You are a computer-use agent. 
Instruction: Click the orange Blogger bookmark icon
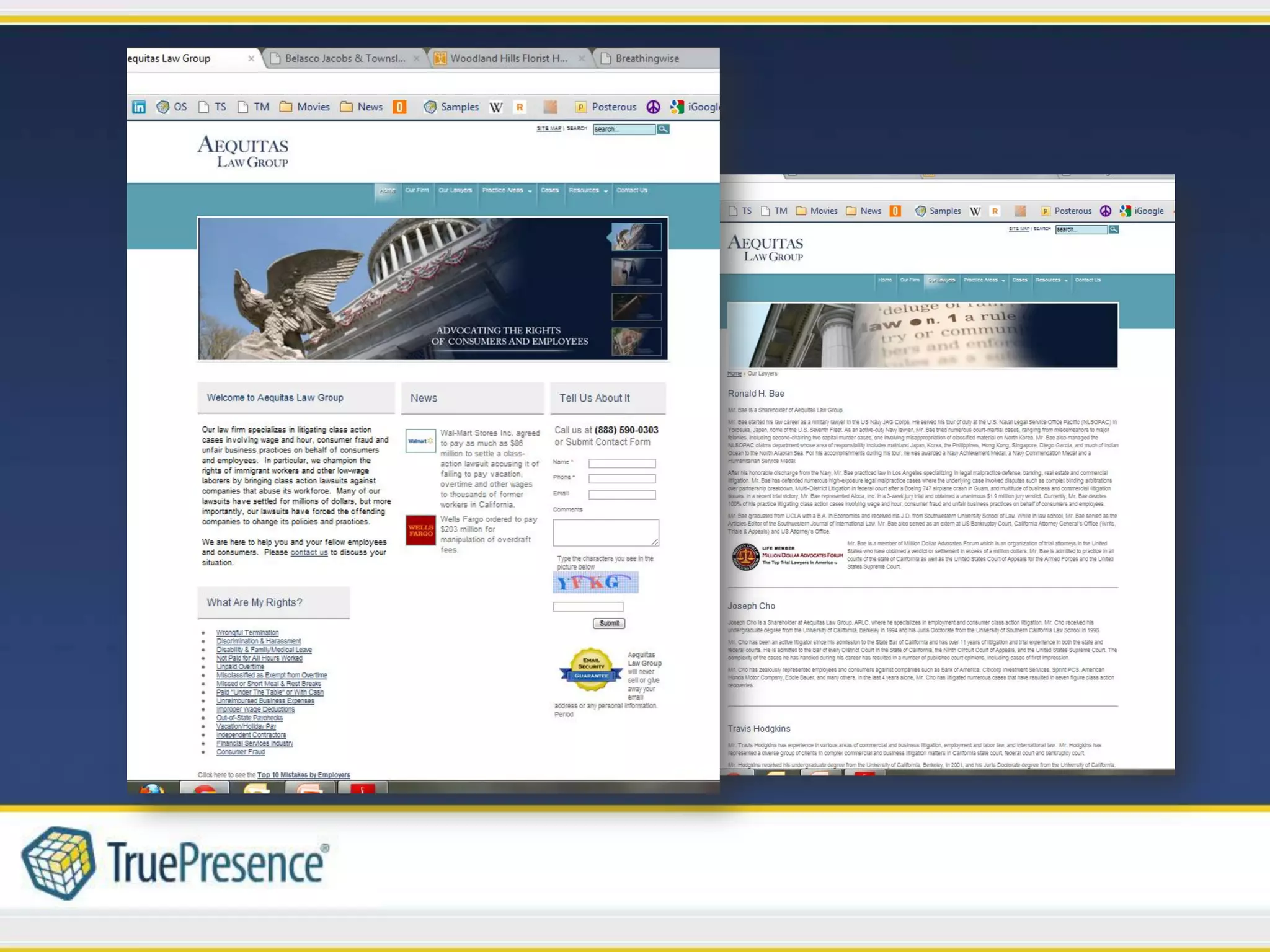point(400,107)
